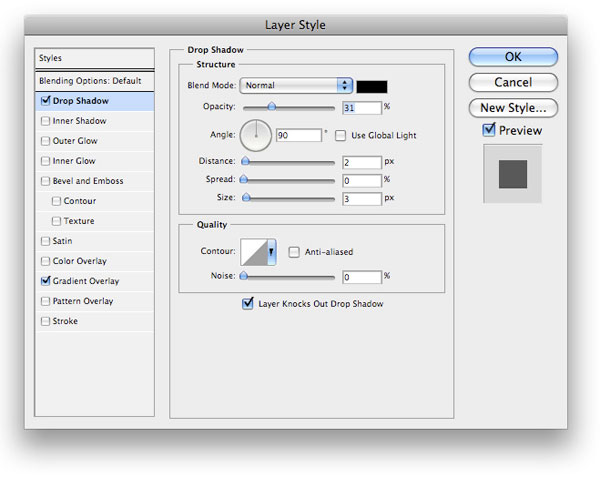Open the New Style dialog
Screen dimensions: 600x477
click(x=513, y=108)
